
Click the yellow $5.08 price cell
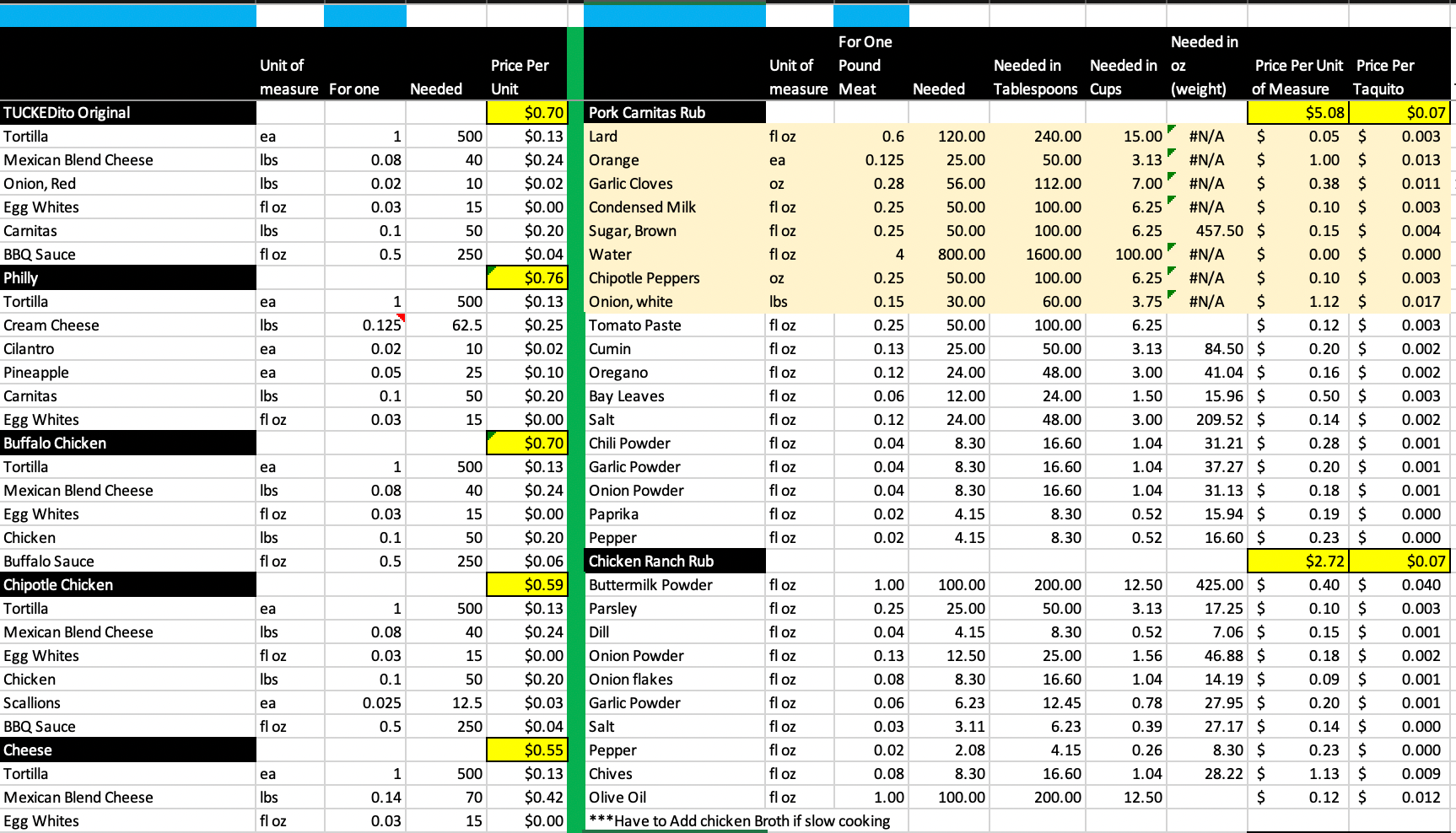(x=1297, y=113)
